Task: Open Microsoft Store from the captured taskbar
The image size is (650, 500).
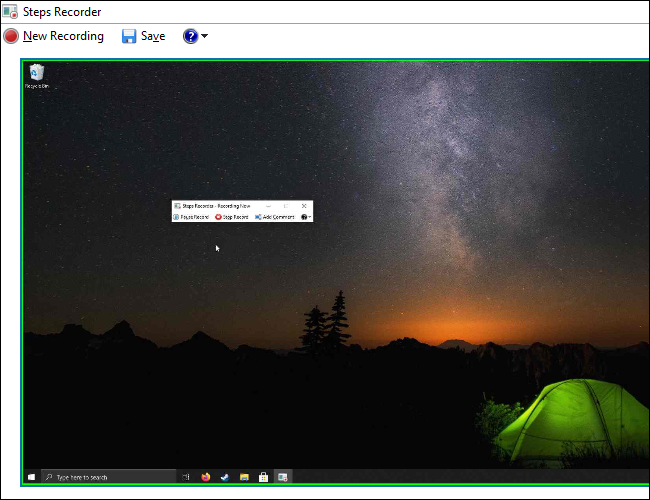Action: click(x=263, y=477)
